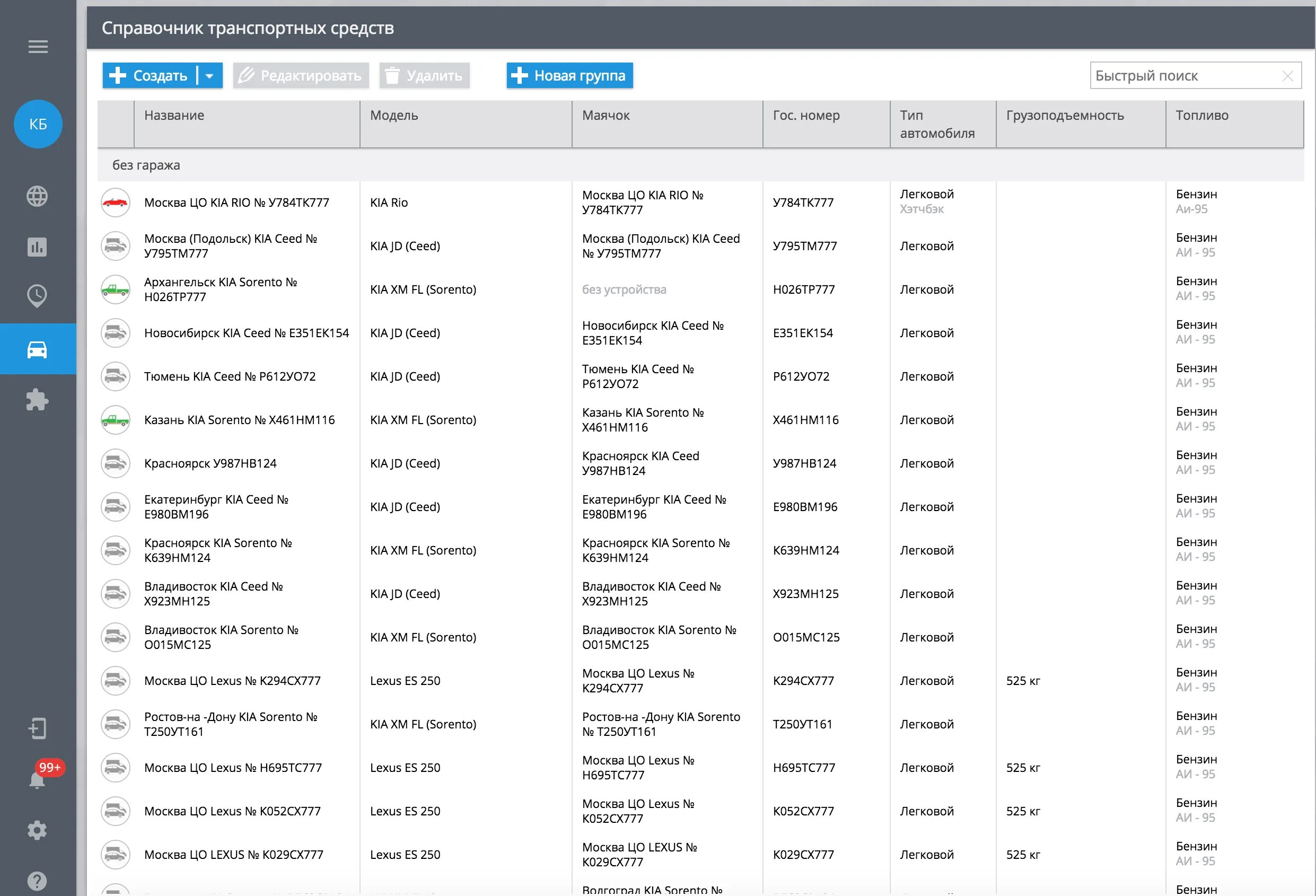Click the logout door icon in the sidebar

pos(37,728)
